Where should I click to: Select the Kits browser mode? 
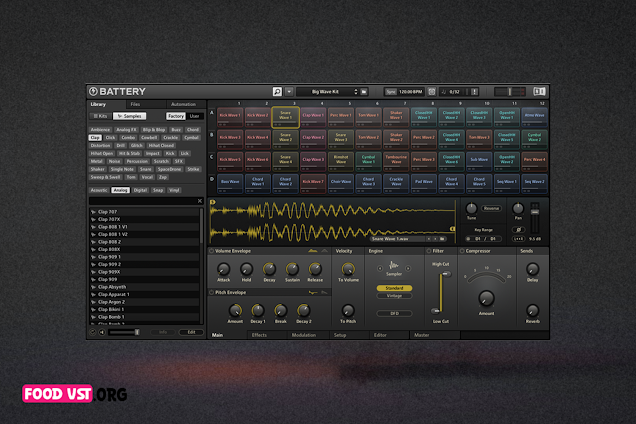101,116
